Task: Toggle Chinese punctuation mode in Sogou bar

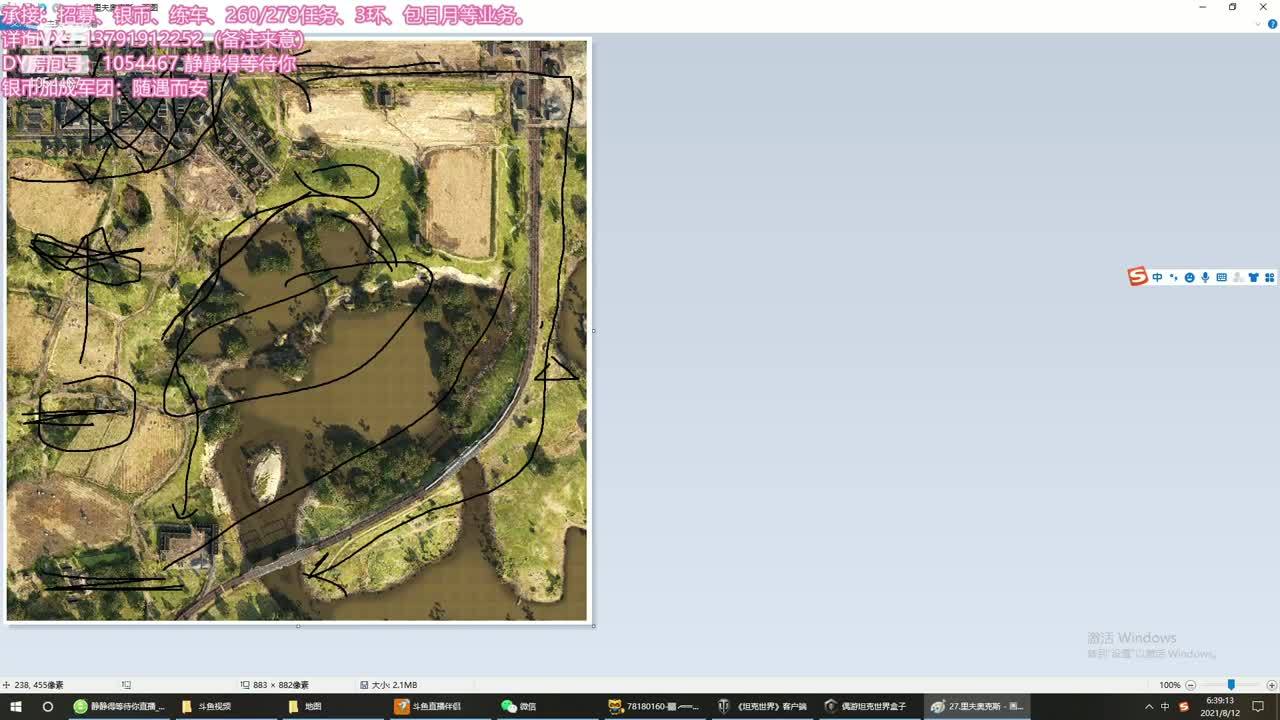Action: [x=1173, y=277]
